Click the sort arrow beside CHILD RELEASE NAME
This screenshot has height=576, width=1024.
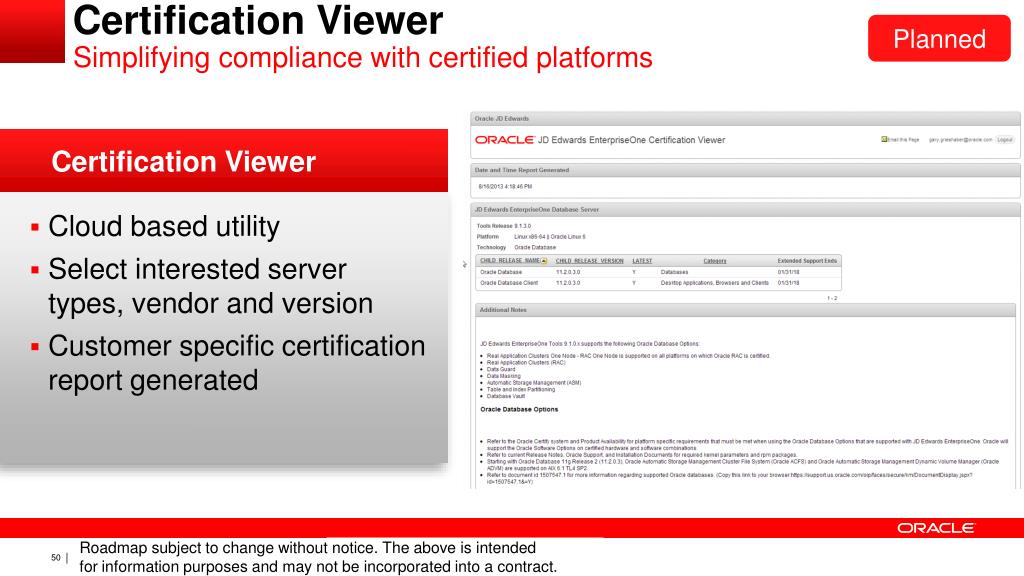pos(544,261)
